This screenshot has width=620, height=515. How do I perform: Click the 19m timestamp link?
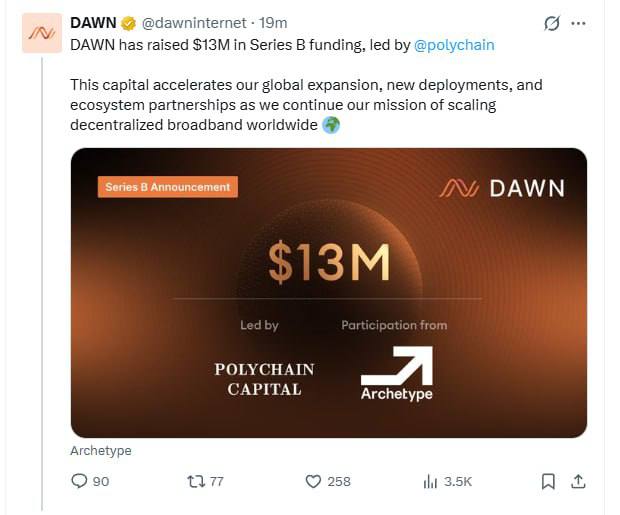pyautogui.click(x=273, y=23)
